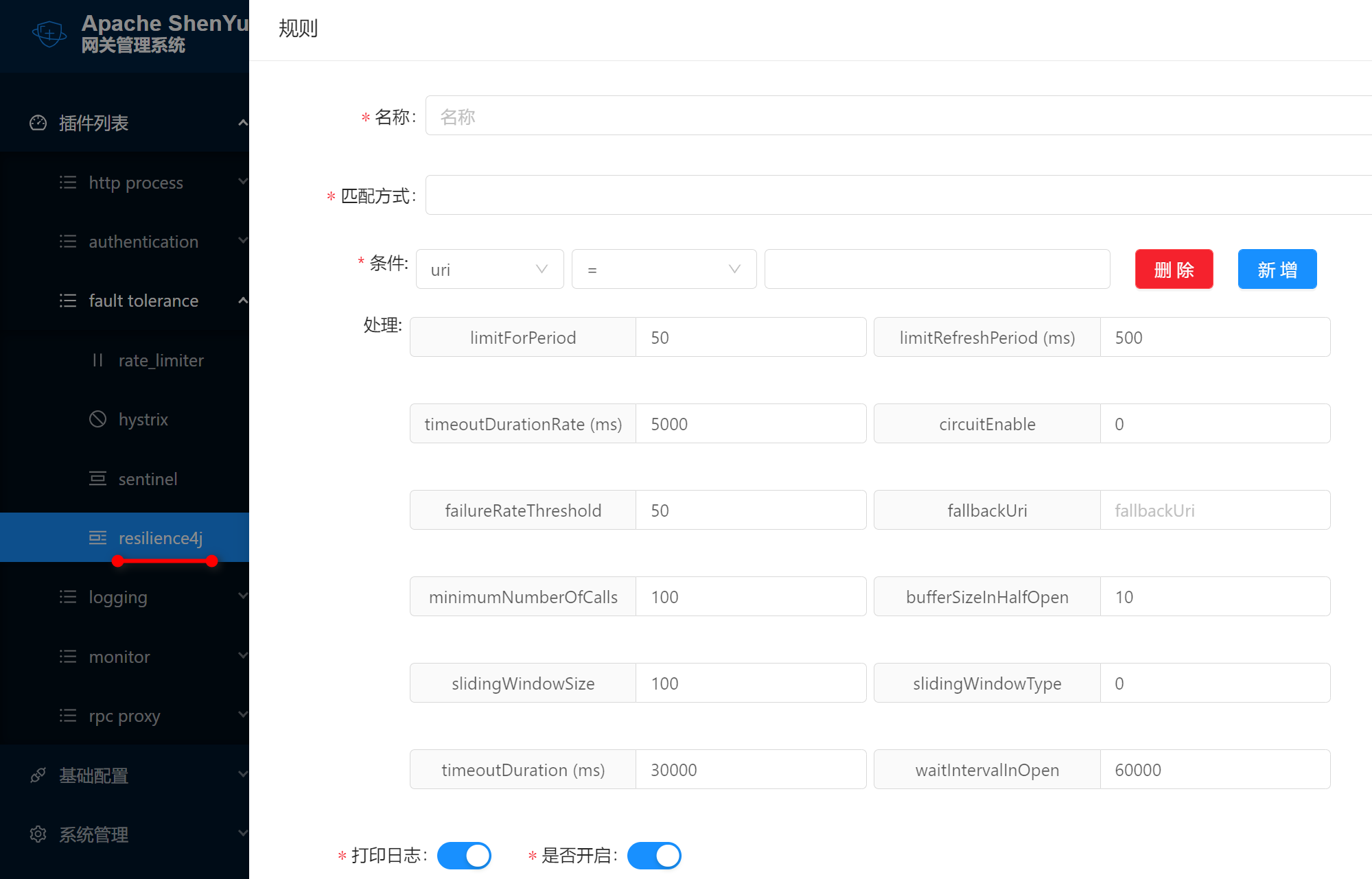The image size is (1372, 879).
Task: Collapse the fault tolerance submenu
Action: 143,301
